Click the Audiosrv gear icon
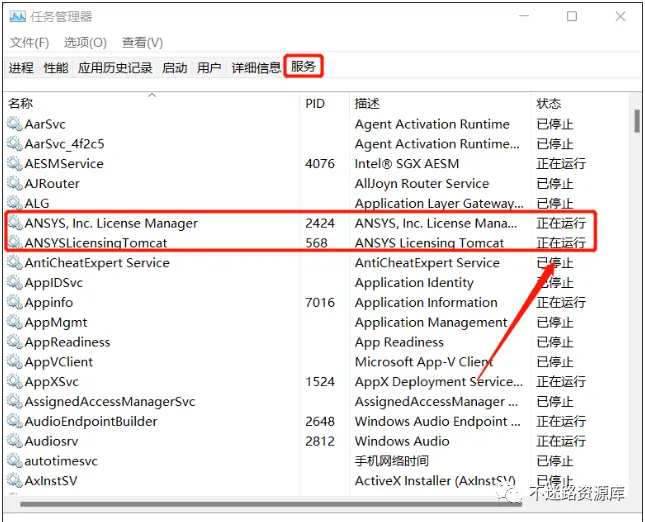645x522 pixels. pyautogui.click(x=14, y=441)
